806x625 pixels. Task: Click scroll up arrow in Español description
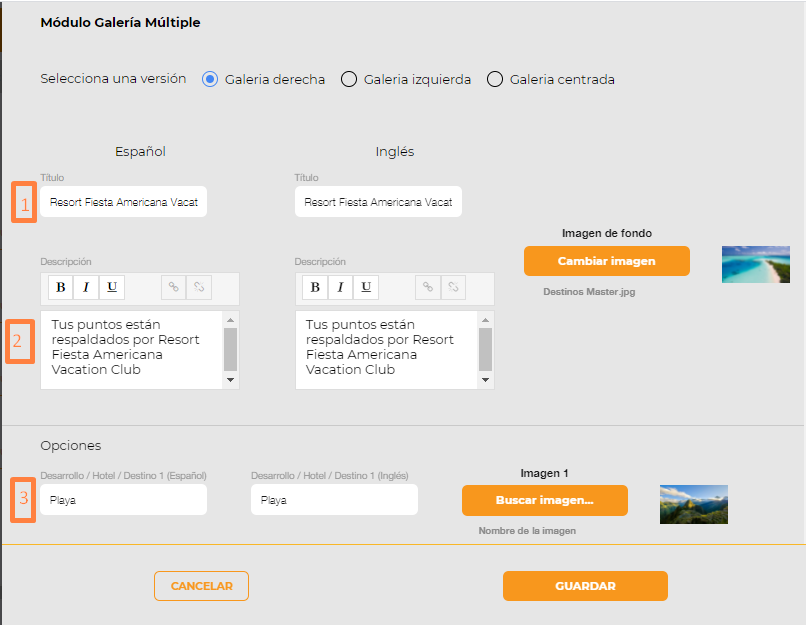(230, 320)
